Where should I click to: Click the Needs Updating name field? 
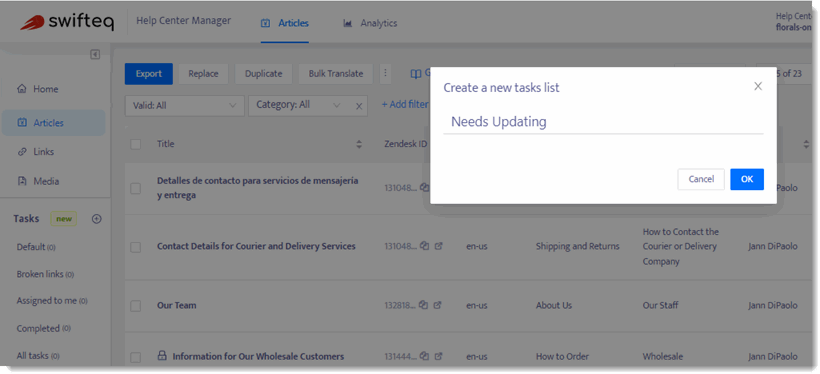[603, 122]
